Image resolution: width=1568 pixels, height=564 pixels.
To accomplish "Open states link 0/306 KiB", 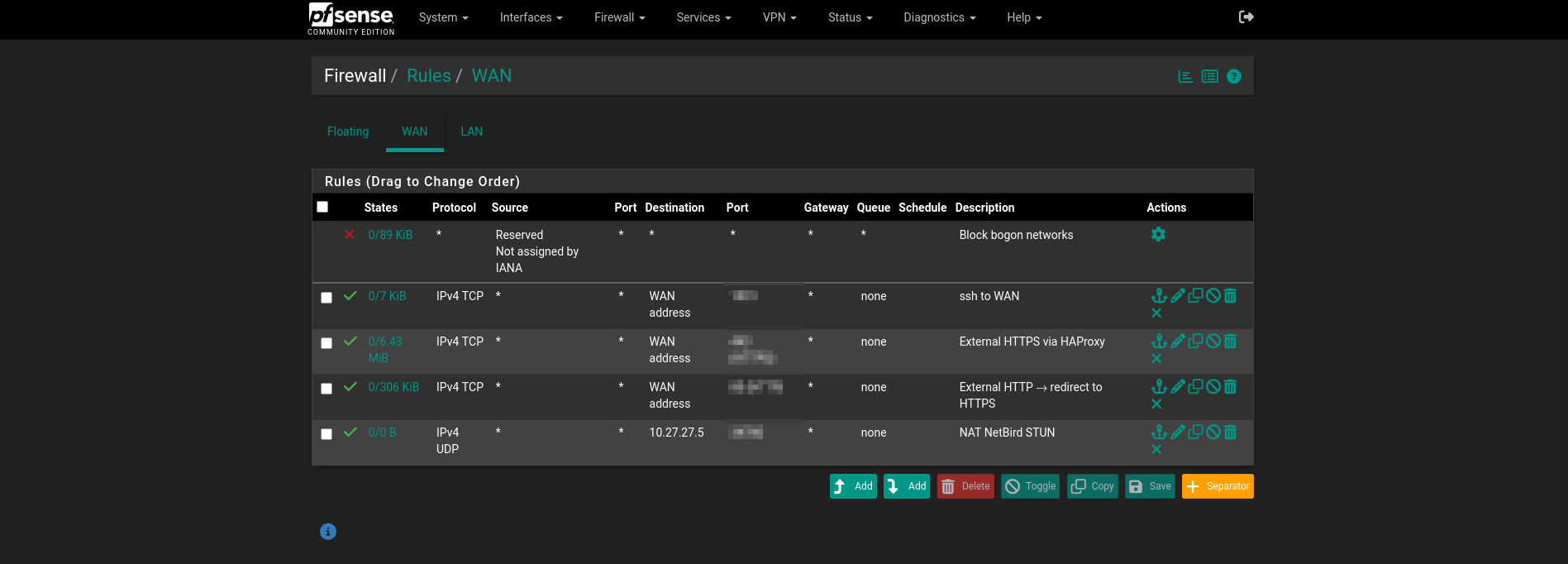I will coord(393,387).
